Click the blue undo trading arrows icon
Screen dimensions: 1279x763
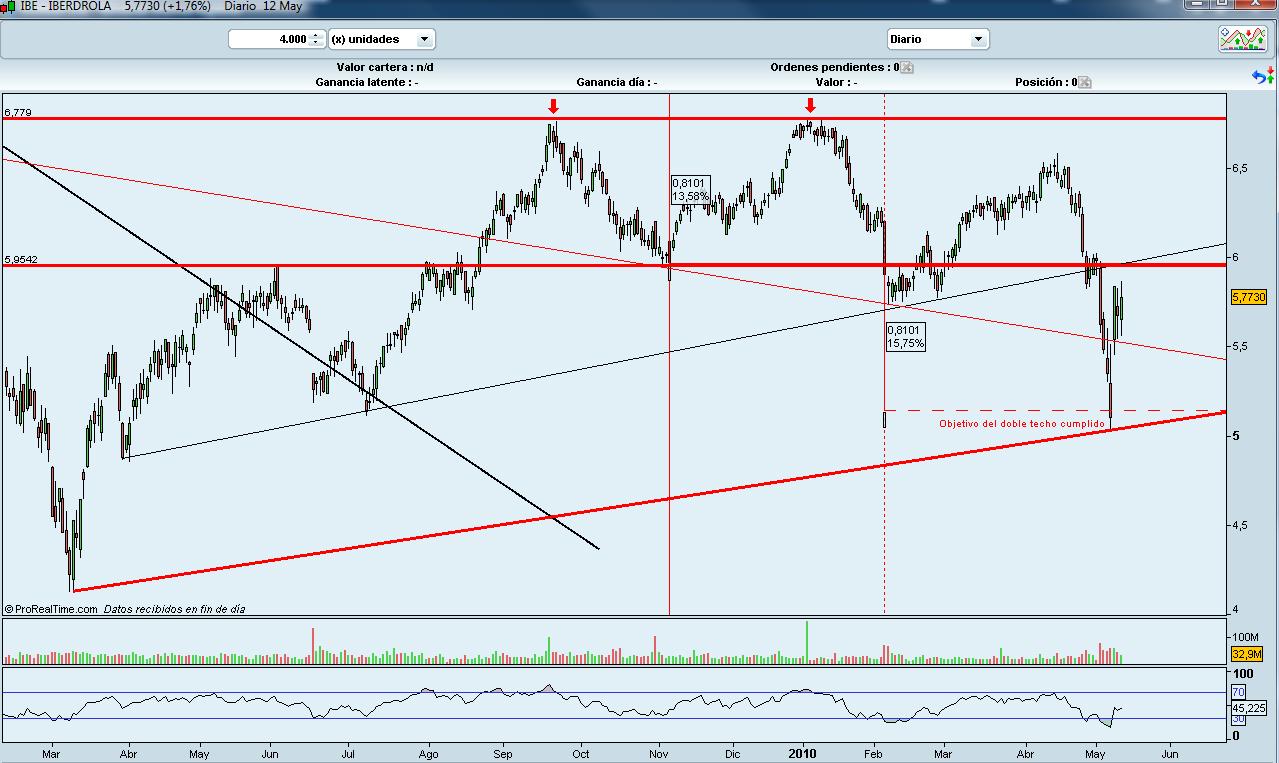1261,76
